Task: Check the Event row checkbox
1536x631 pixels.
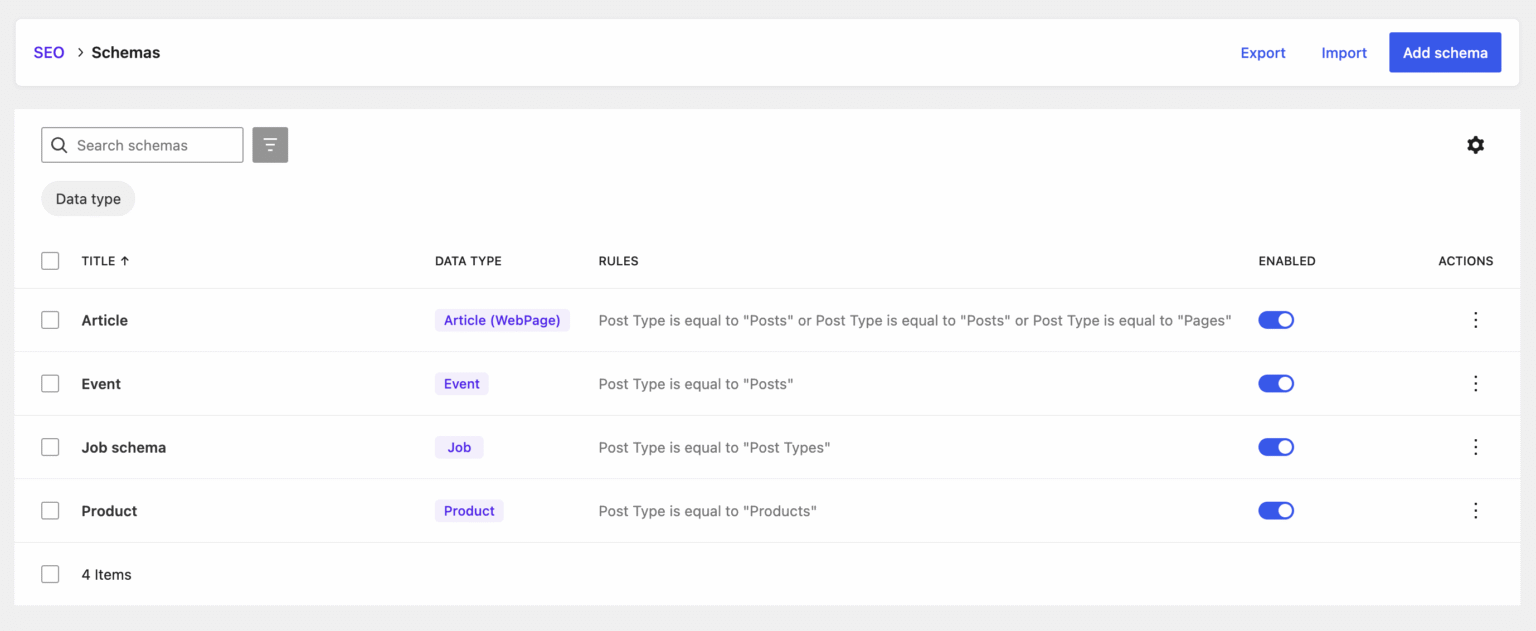Action: click(50, 384)
